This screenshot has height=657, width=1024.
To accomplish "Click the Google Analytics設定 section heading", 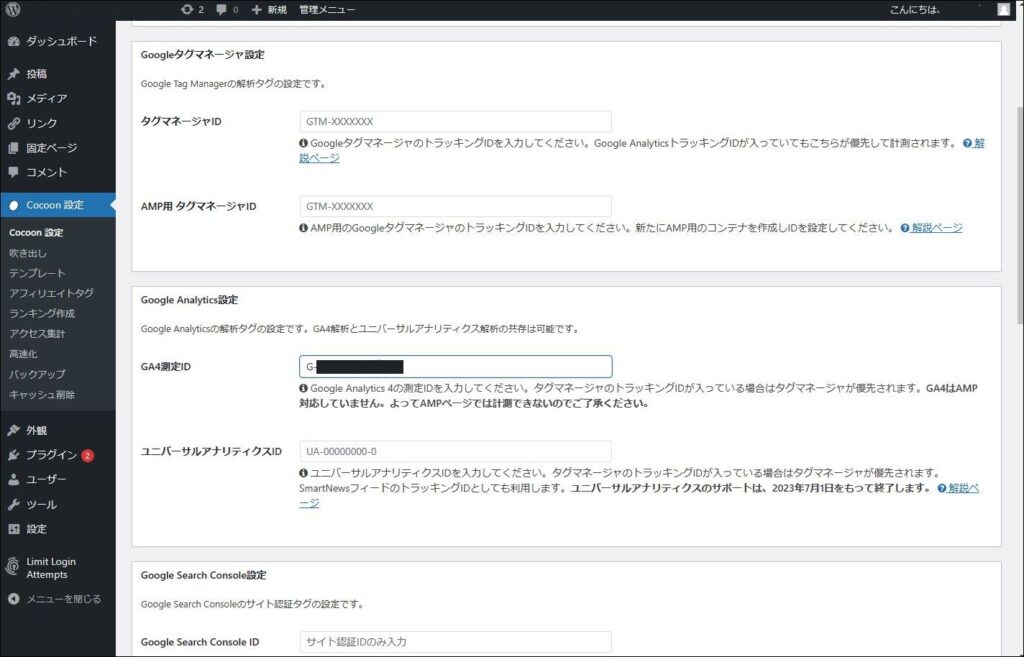I will tap(189, 300).
